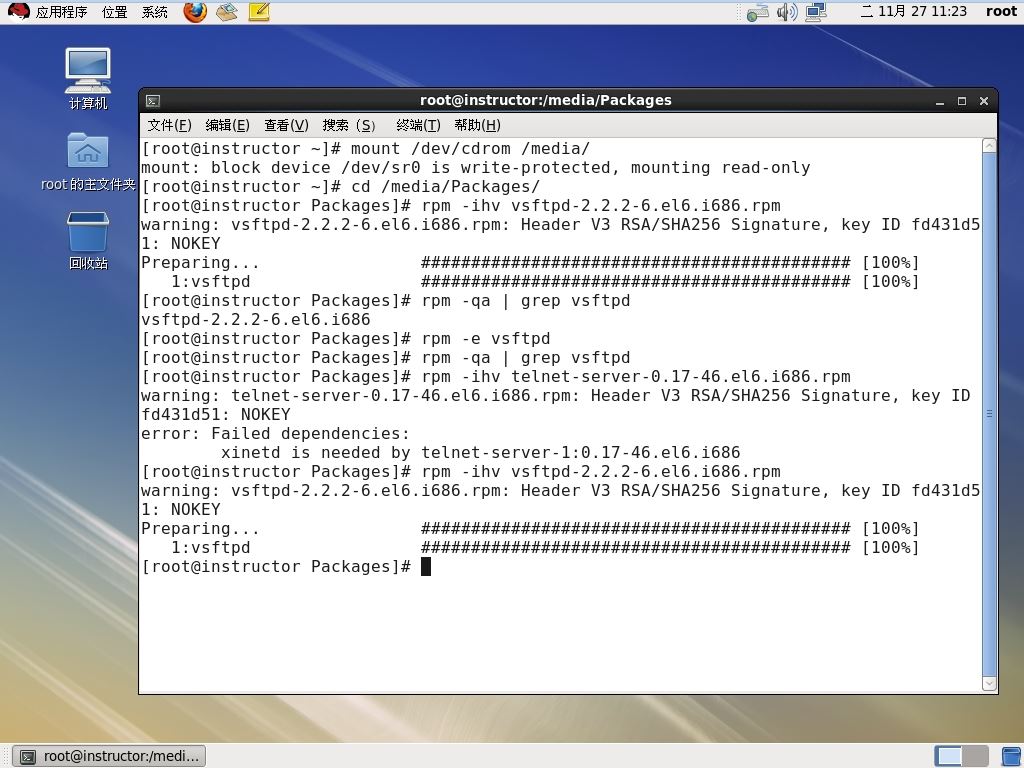
Task: Close the terminal window
Action: (984, 101)
